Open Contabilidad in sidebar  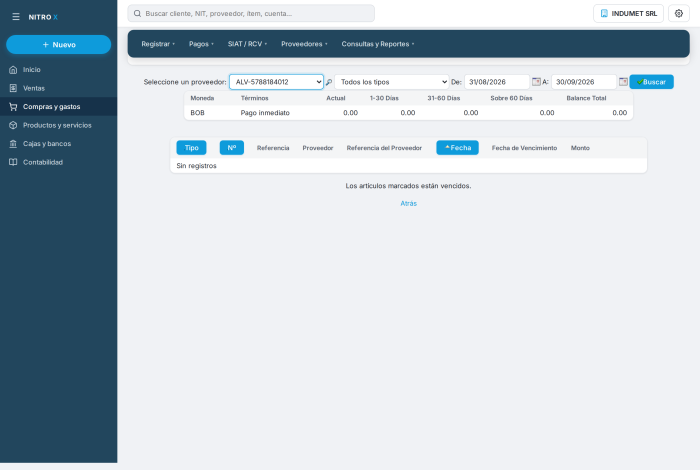point(58,162)
